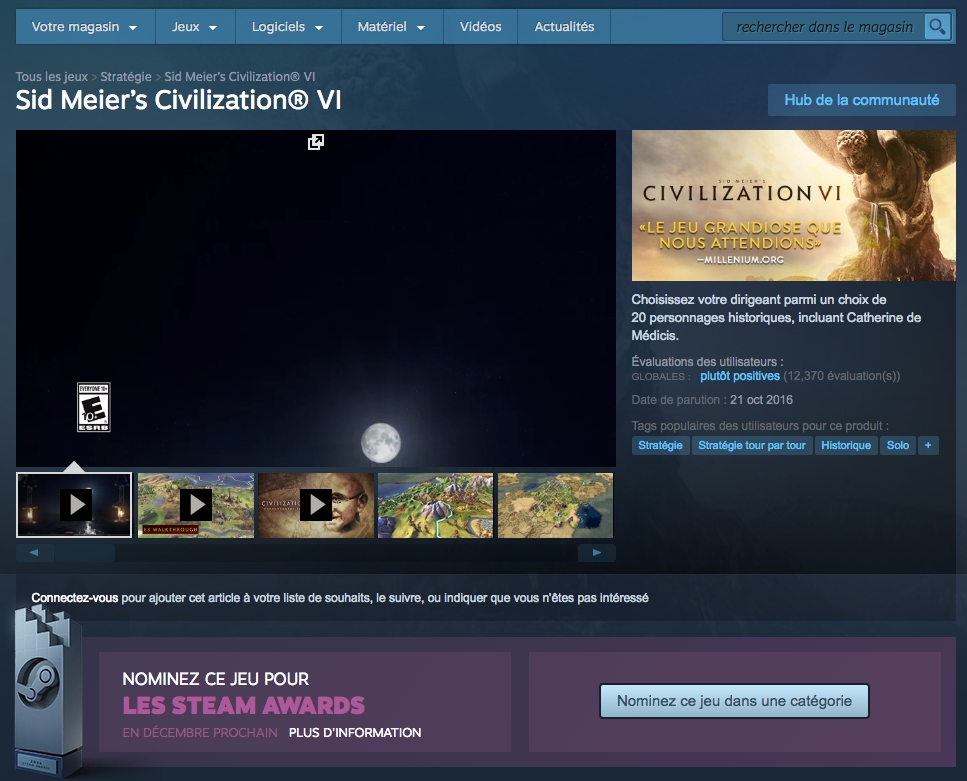Open PLUS D'INFORMATION link

(x=355, y=733)
